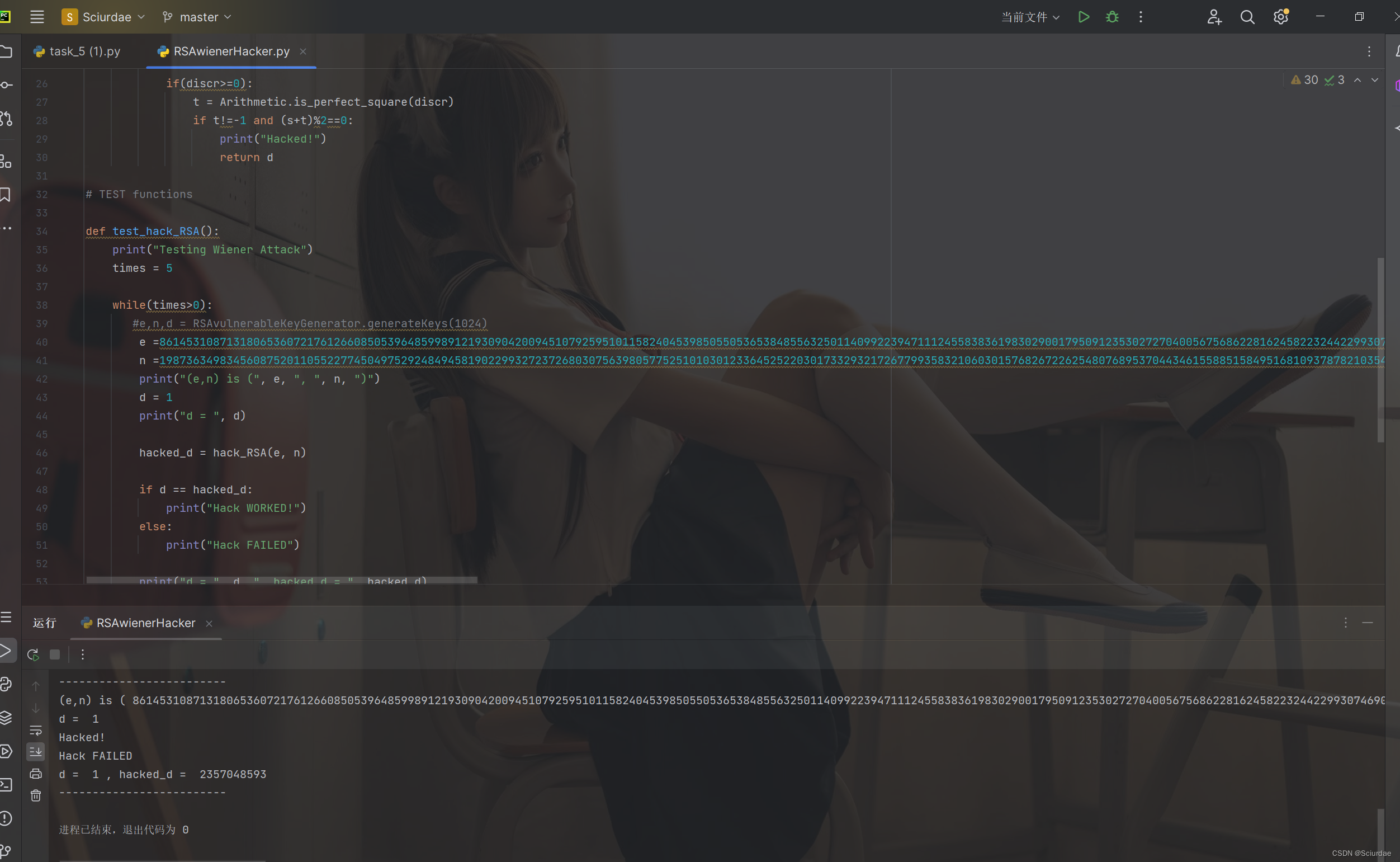
Task: Toggle soft-wrap in the console
Action: point(35,731)
